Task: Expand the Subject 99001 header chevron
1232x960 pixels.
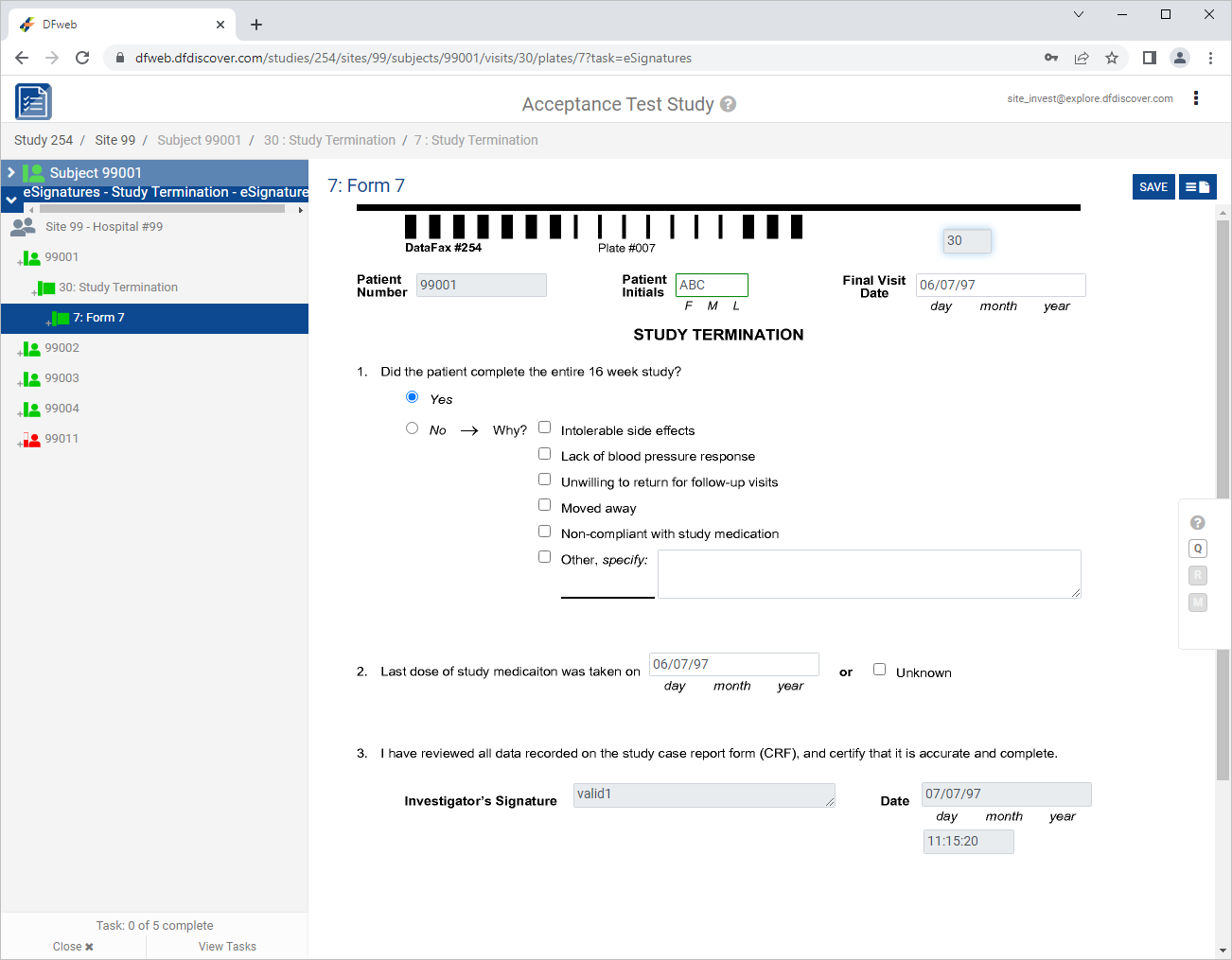Action: pyautogui.click(x=11, y=173)
